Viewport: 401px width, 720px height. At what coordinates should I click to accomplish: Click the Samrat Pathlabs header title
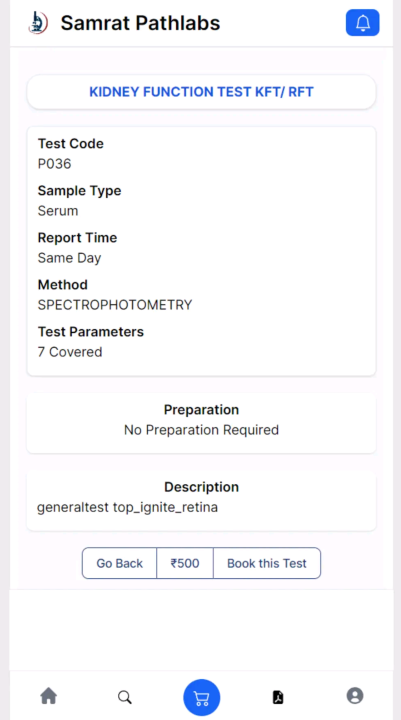tap(141, 23)
